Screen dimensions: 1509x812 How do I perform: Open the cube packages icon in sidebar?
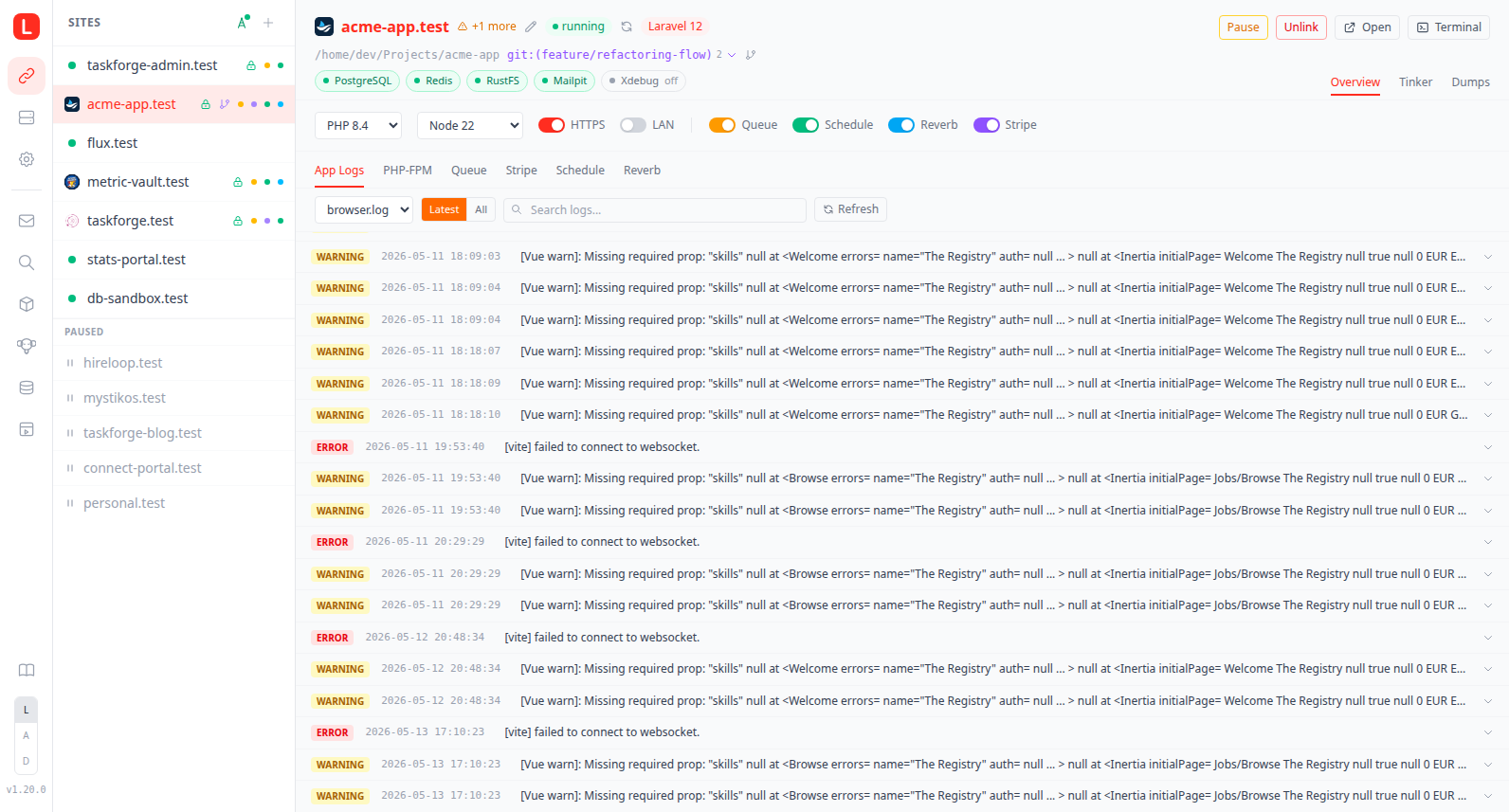27,304
